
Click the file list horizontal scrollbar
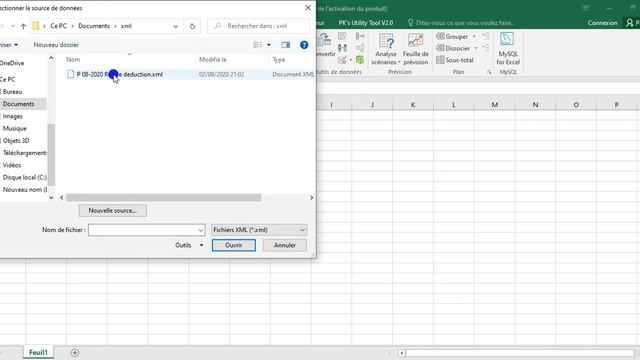pos(164,198)
